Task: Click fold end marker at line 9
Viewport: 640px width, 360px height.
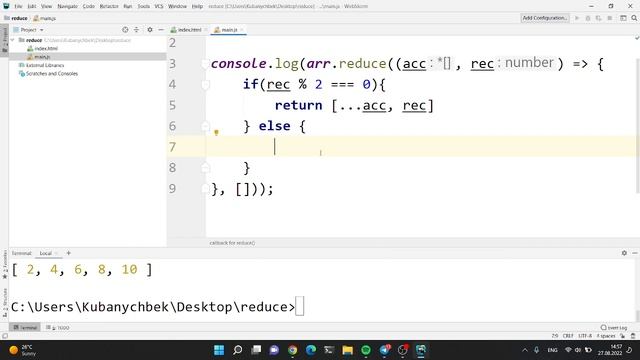Action: click(205, 189)
